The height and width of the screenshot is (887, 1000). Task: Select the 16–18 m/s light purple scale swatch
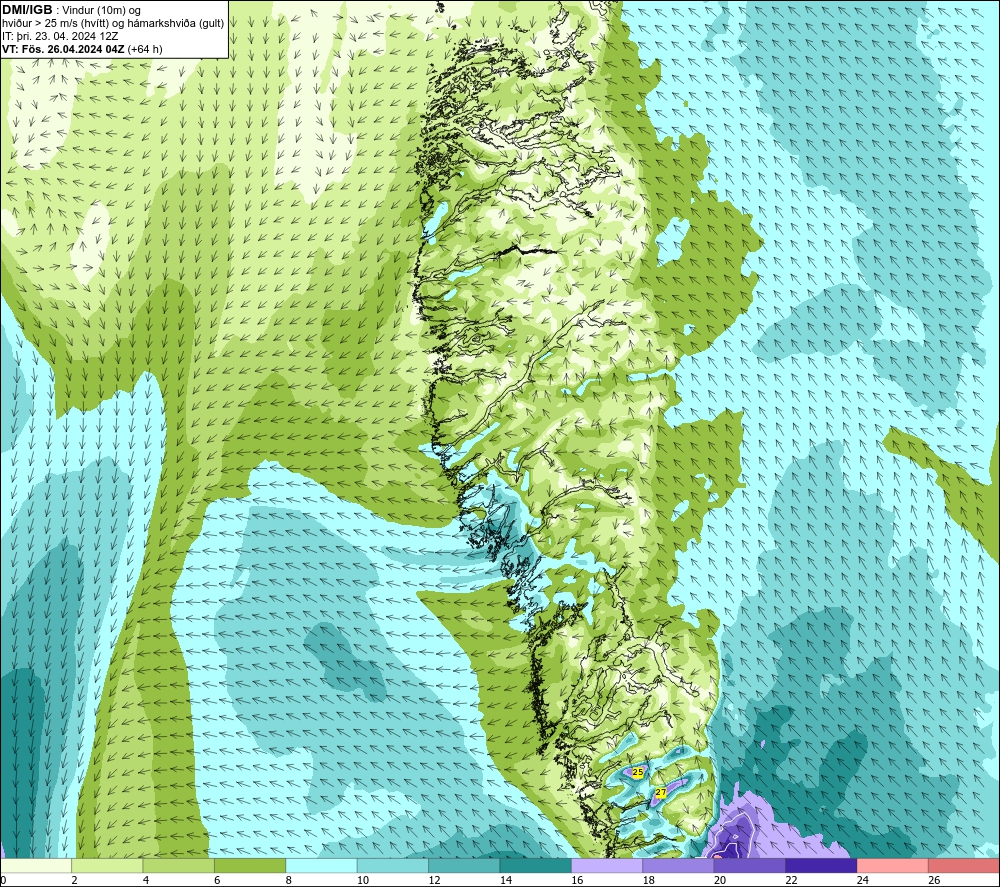[x=607, y=866]
